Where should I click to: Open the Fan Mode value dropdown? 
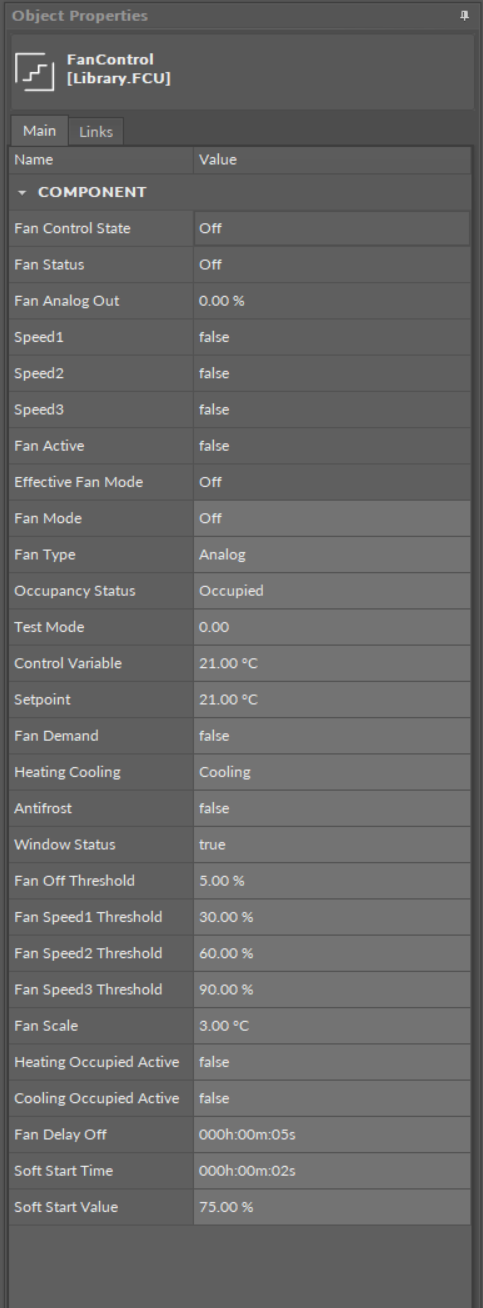click(332, 518)
